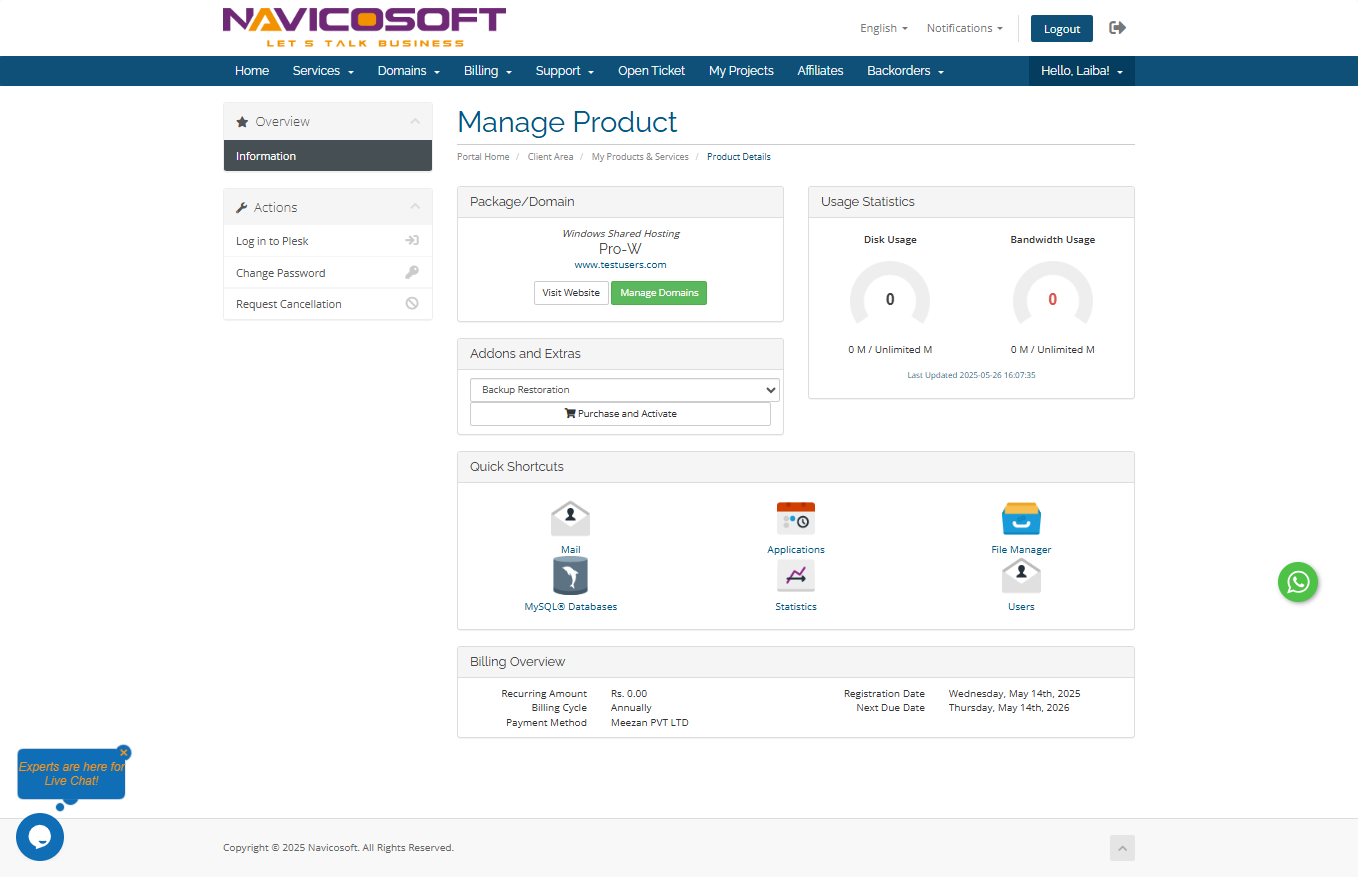Open the Billing menu

click(487, 71)
